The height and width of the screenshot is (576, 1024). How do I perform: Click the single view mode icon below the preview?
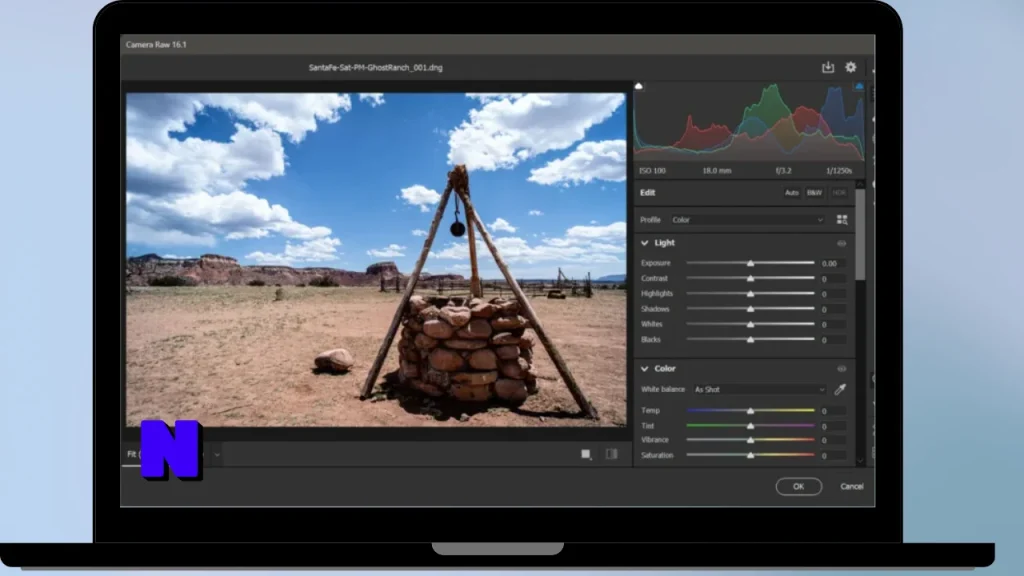click(x=586, y=454)
